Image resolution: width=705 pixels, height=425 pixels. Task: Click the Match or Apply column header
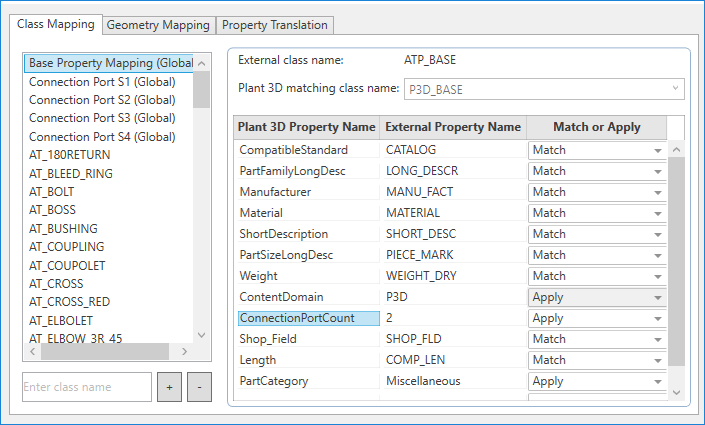coord(597,127)
